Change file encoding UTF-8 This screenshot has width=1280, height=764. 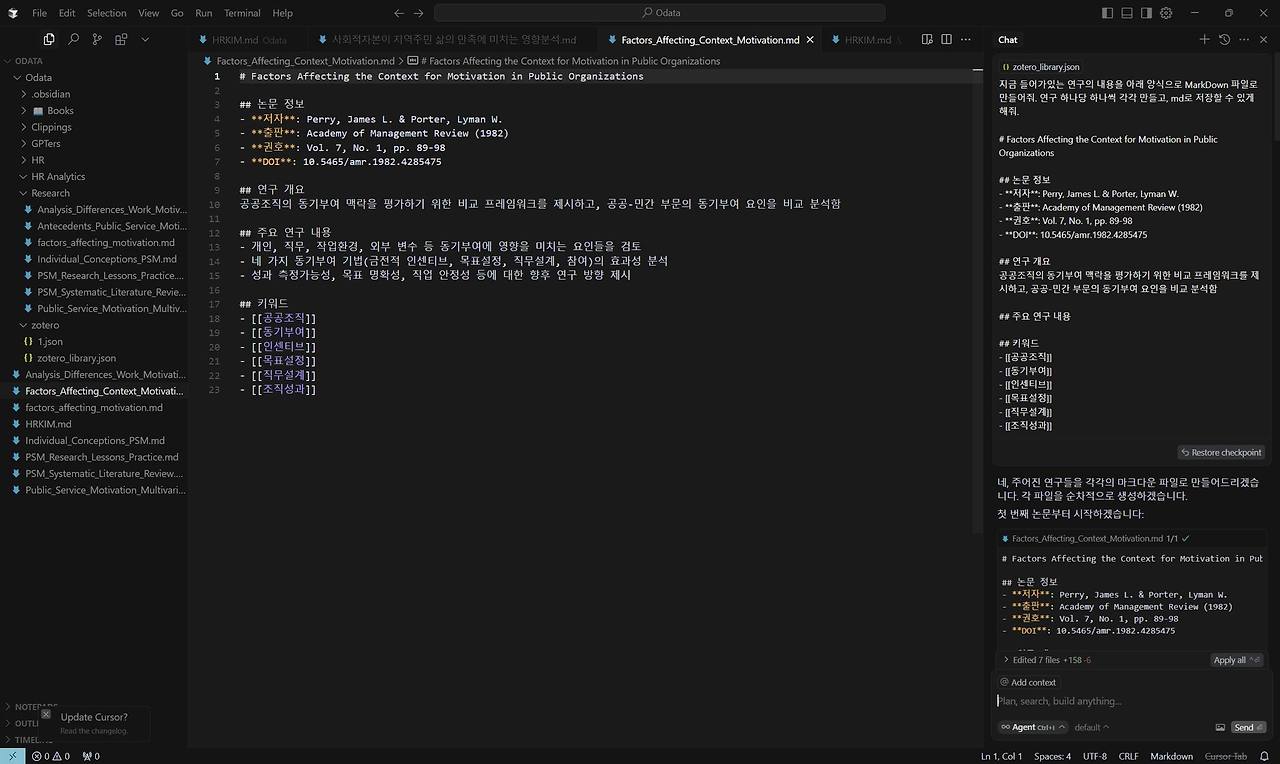coord(1094,756)
